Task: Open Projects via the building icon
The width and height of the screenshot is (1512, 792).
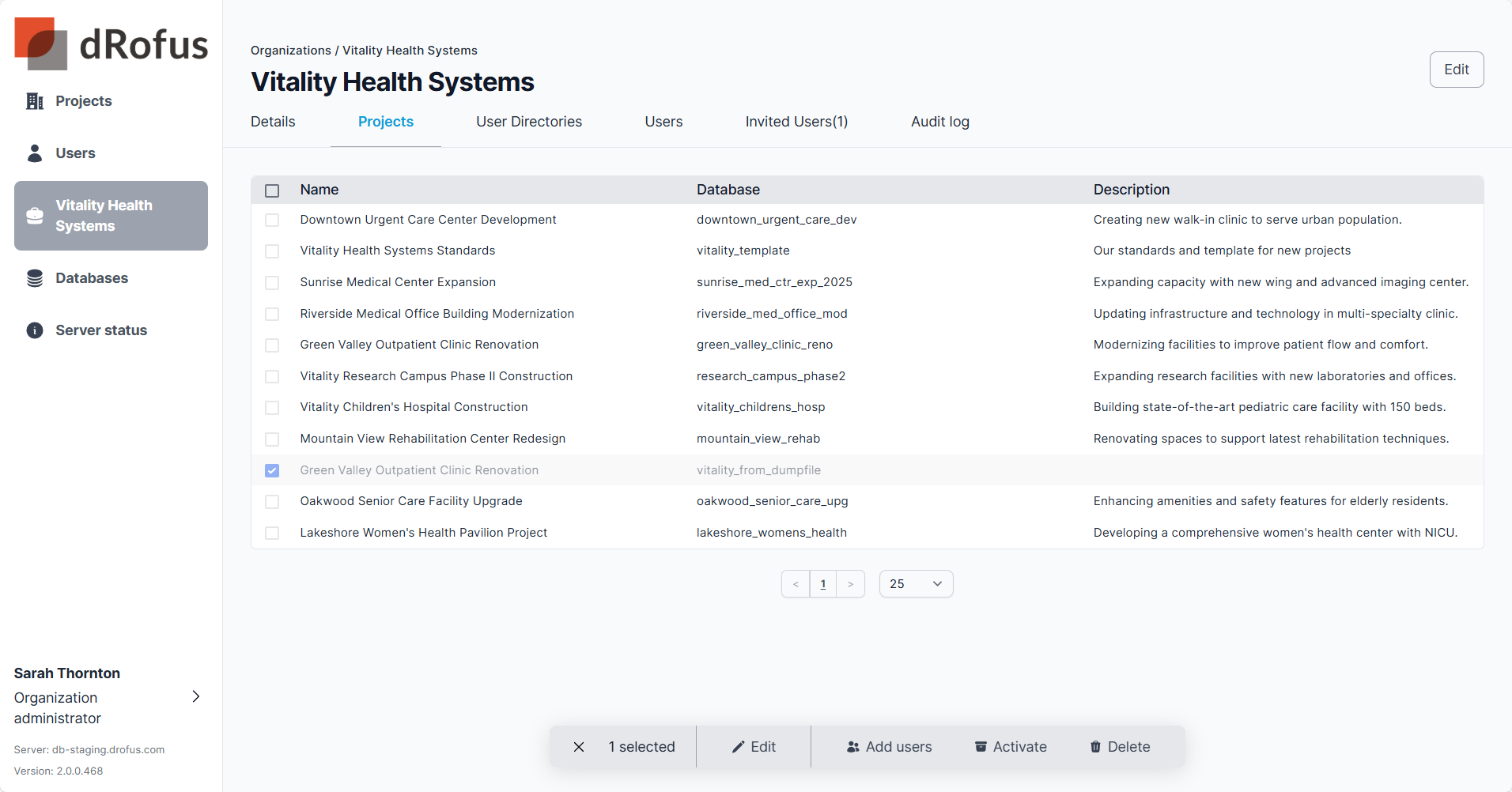Action: click(x=35, y=101)
